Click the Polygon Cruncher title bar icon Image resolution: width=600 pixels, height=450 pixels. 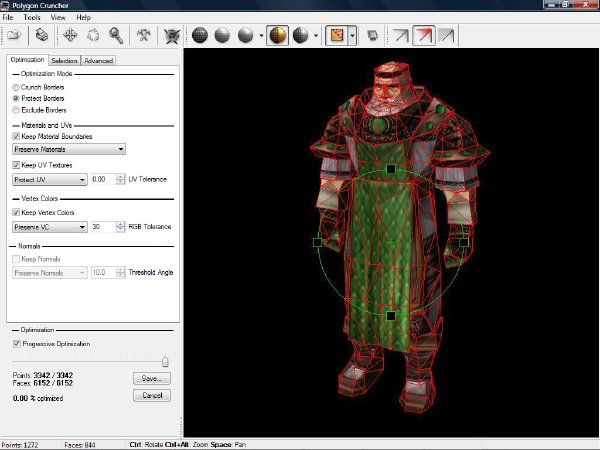pos(5,5)
